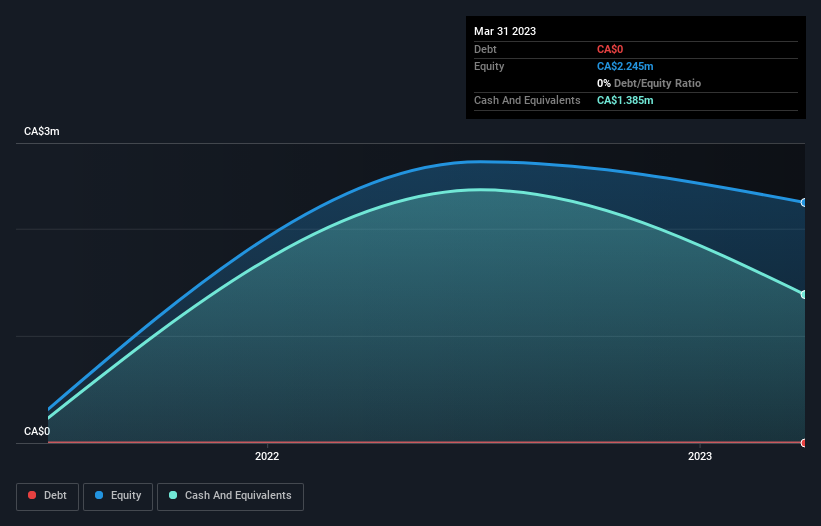821x526 pixels.
Task: Click Cash And Equivalents tooltip row label
Action: click(x=527, y=100)
